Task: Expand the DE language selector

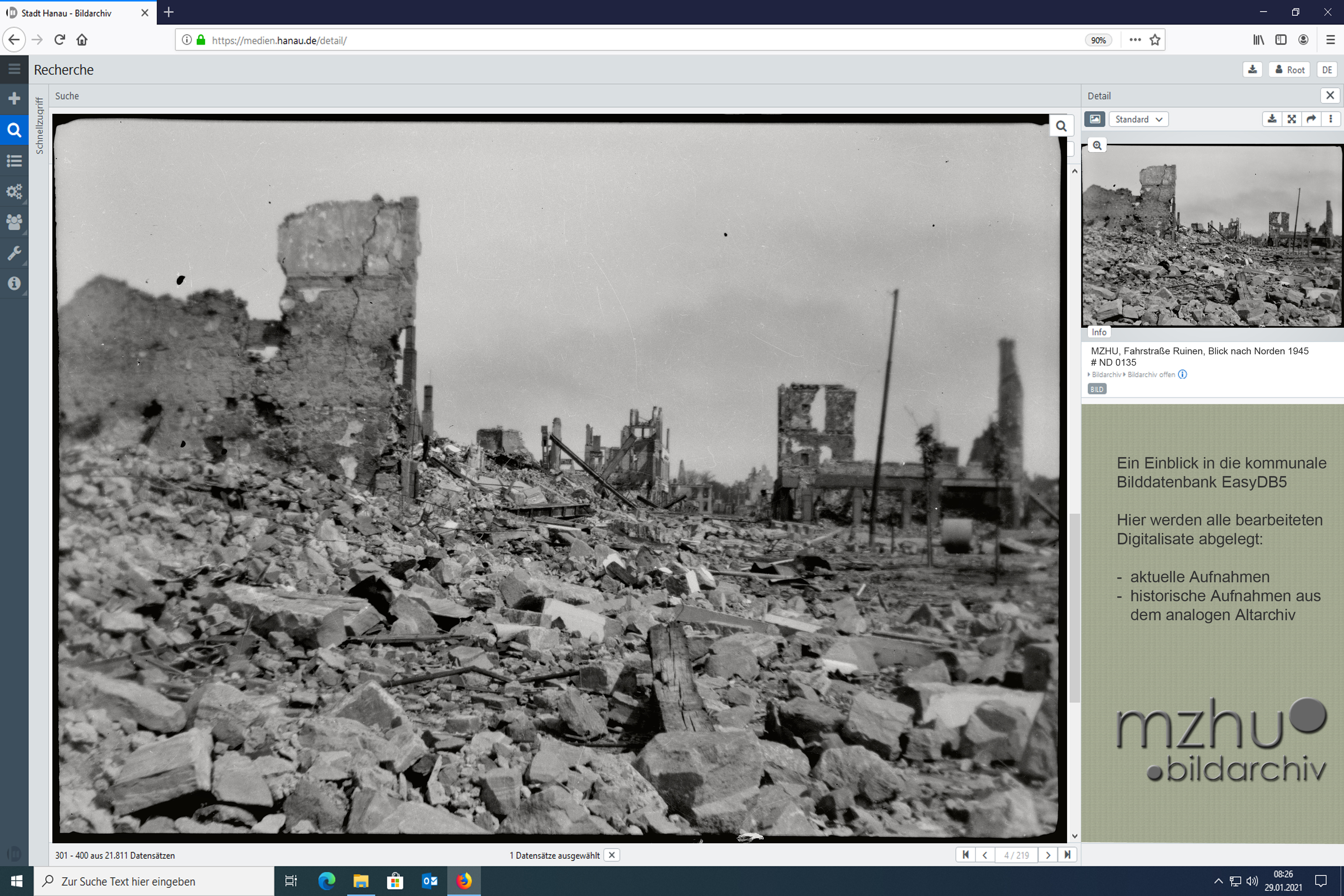Action: 1326,70
